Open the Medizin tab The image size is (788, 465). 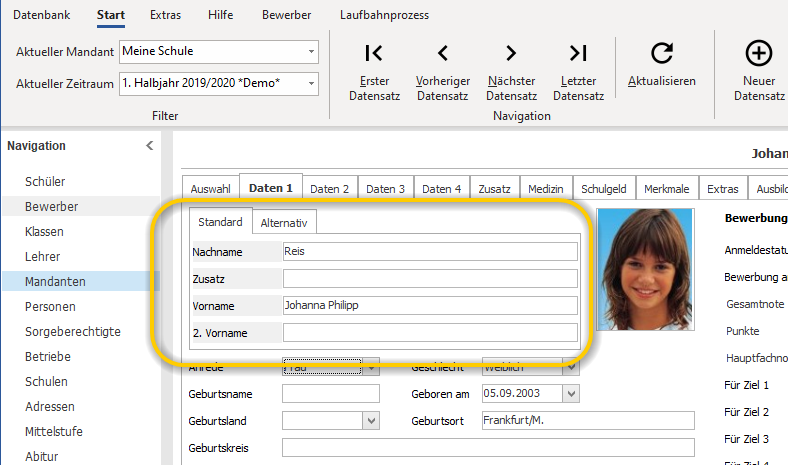pyautogui.click(x=546, y=189)
